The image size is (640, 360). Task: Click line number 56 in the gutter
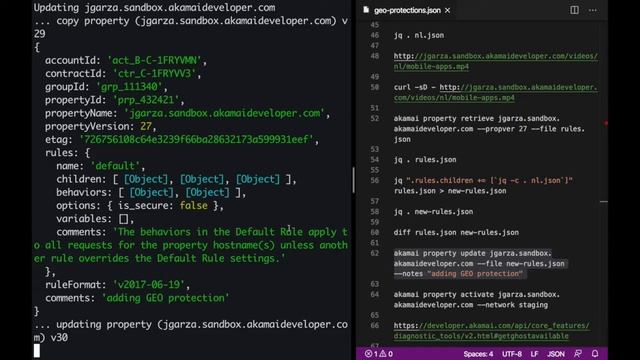point(375,180)
